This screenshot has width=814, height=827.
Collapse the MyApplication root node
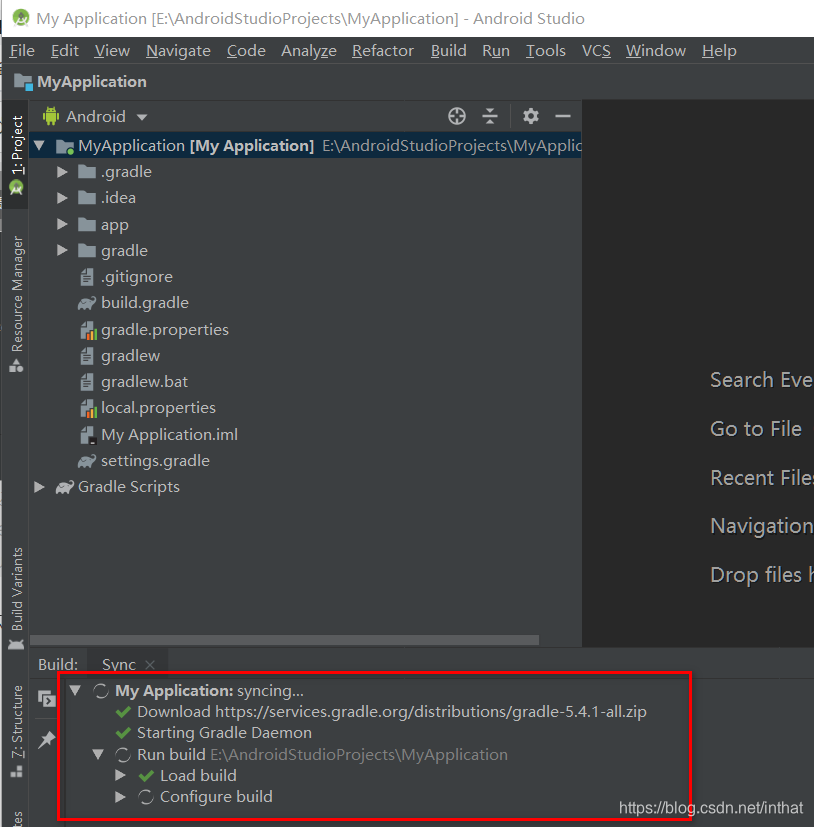coord(40,146)
